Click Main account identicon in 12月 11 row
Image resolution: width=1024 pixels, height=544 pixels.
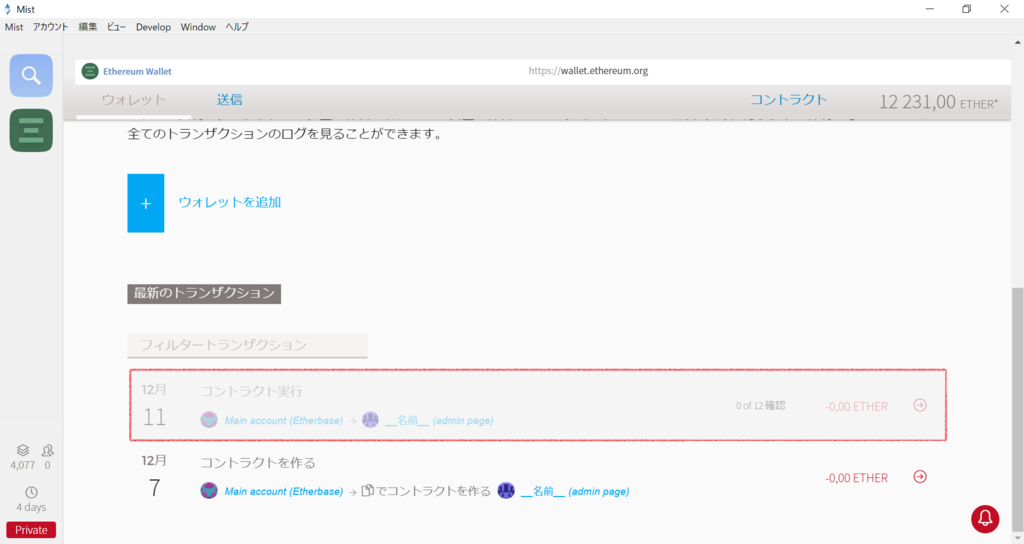tap(209, 420)
